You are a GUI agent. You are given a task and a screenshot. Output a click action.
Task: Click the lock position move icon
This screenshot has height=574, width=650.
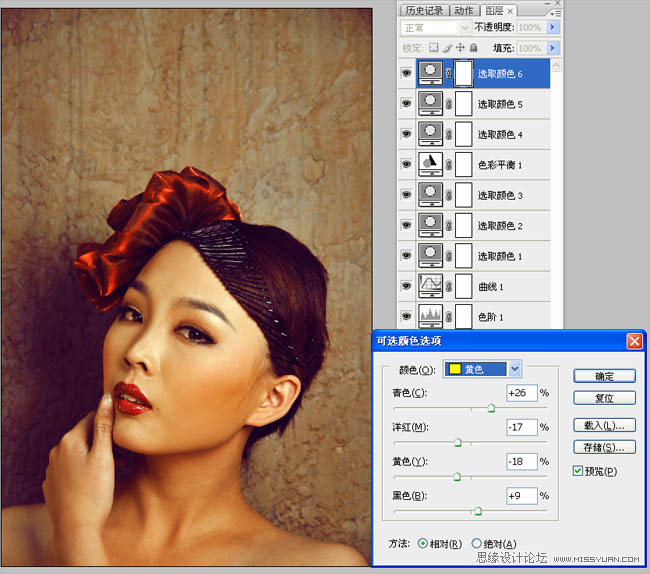click(461, 47)
